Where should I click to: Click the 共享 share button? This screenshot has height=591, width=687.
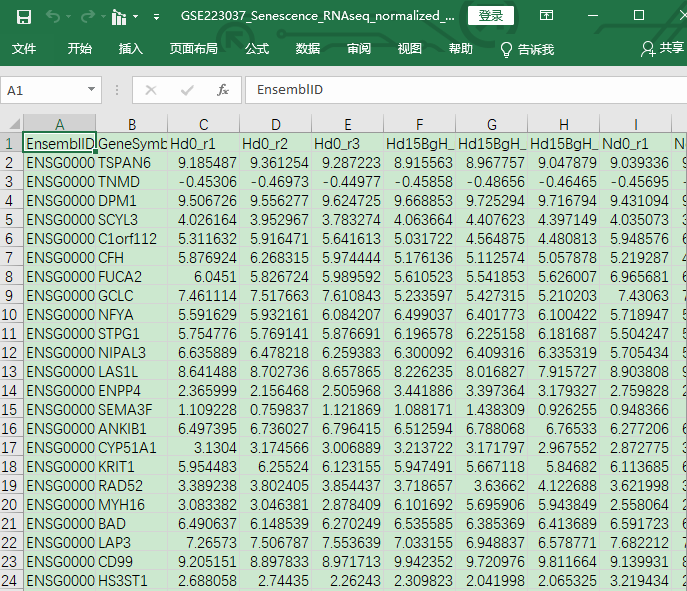[662, 48]
